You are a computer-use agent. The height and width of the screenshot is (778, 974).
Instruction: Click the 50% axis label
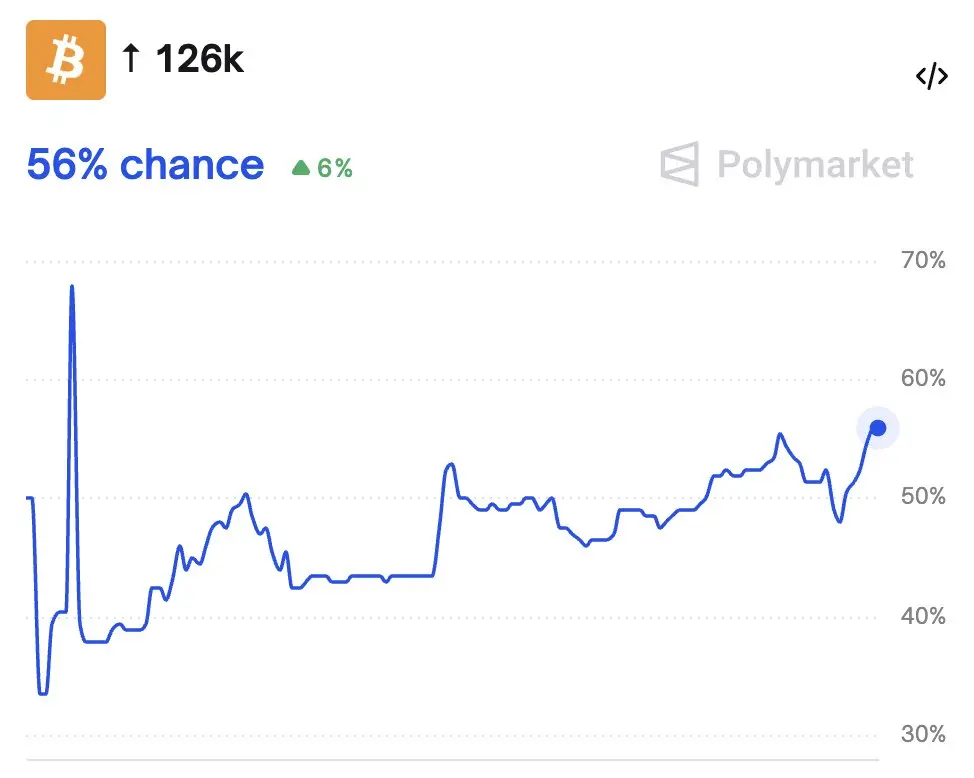click(x=923, y=496)
